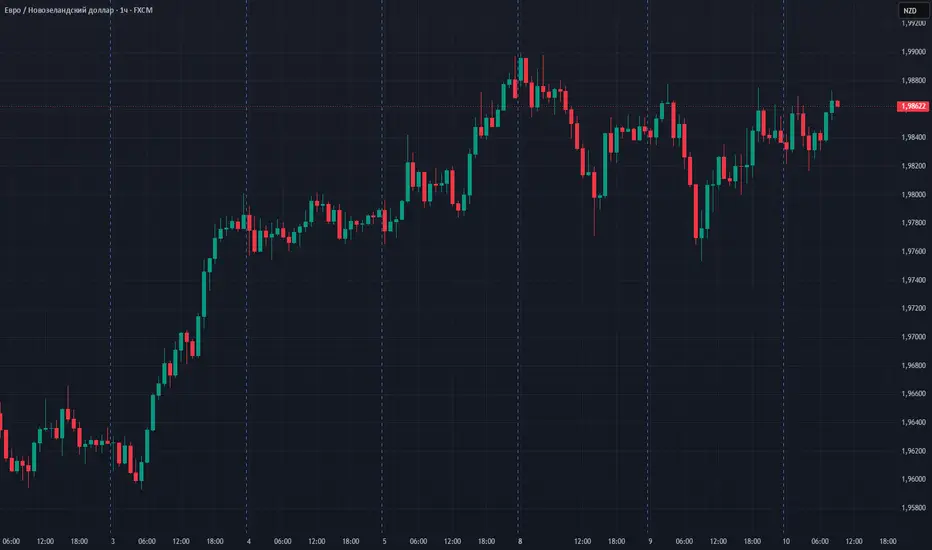Open the NZD currency selector
This screenshot has height=550, width=932.
(x=910, y=10)
